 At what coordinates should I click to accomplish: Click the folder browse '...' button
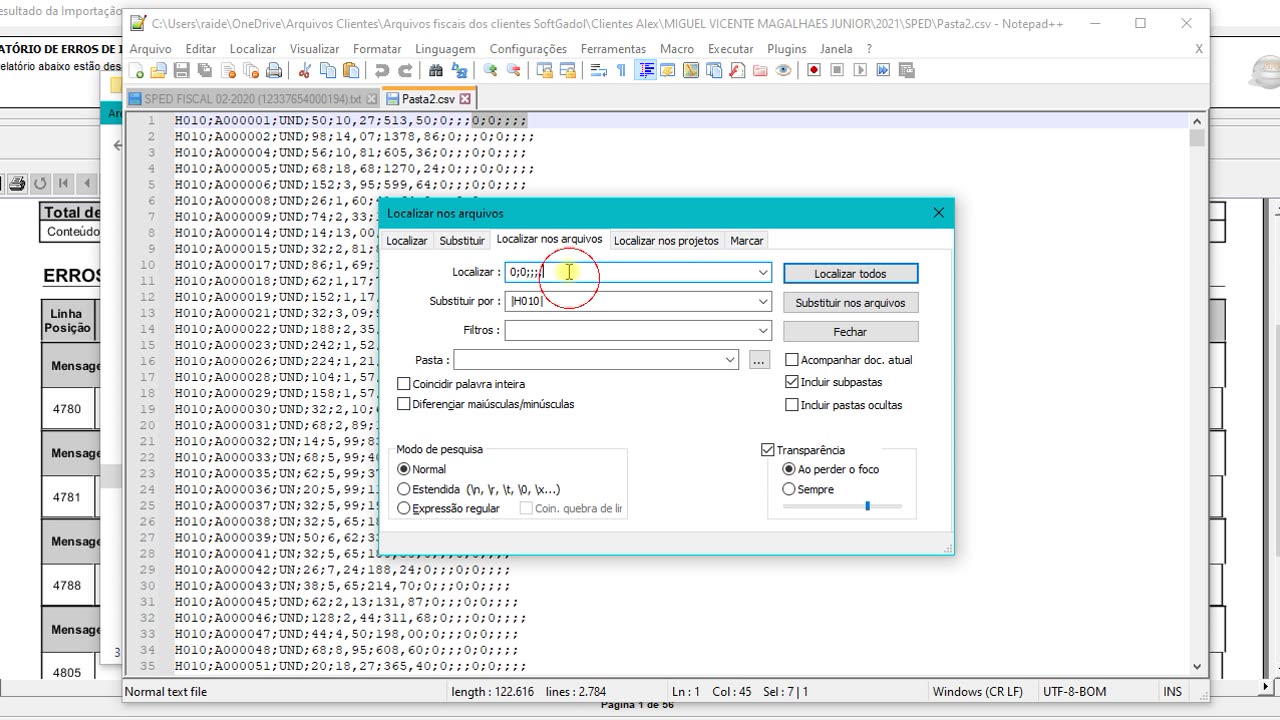pyautogui.click(x=758, y=360)
